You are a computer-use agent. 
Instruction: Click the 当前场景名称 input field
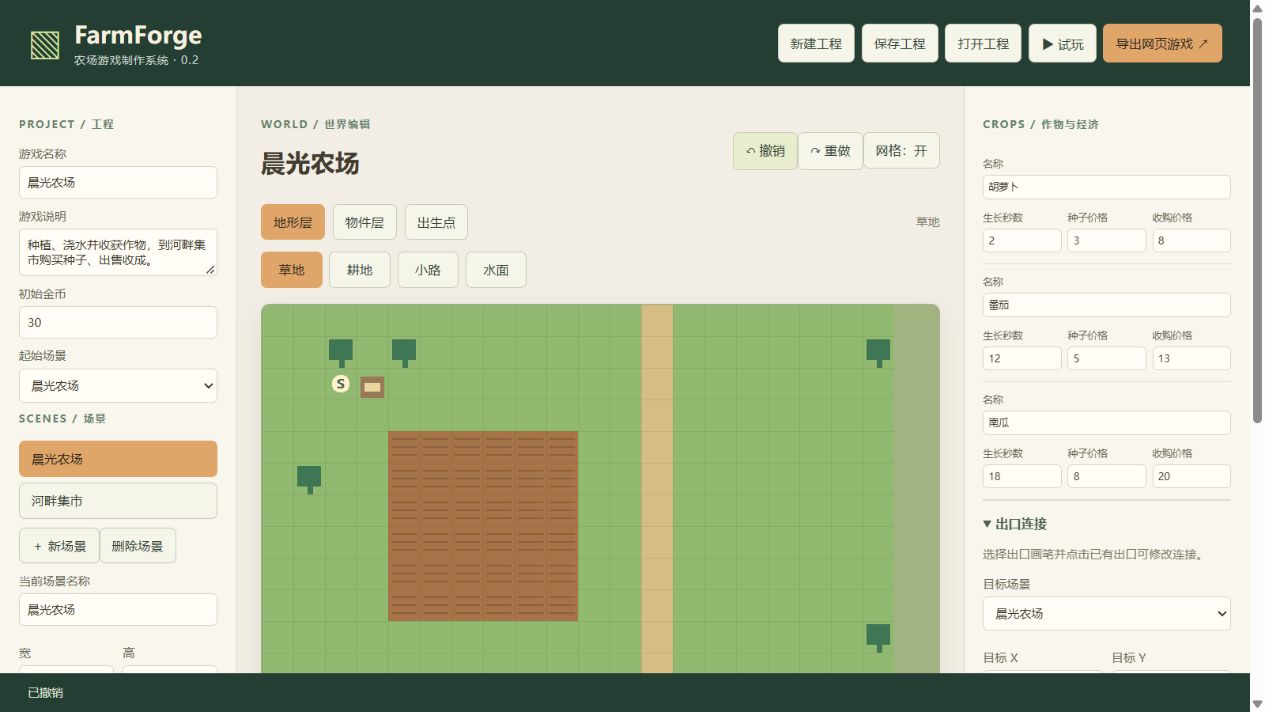coord(118,609)
